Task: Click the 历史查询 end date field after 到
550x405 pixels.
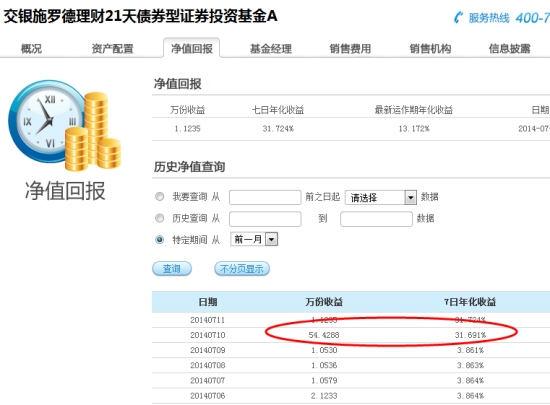Action: tap(376, 219)
